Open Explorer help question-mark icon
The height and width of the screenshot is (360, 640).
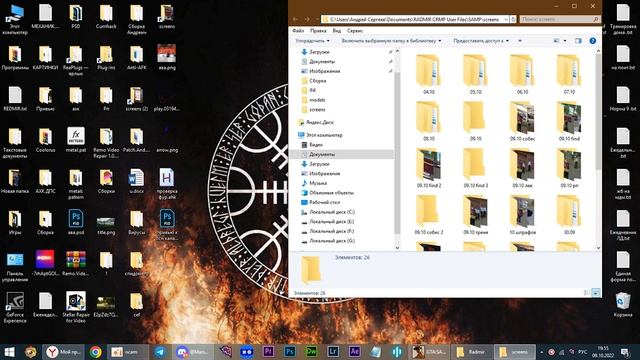592,41
